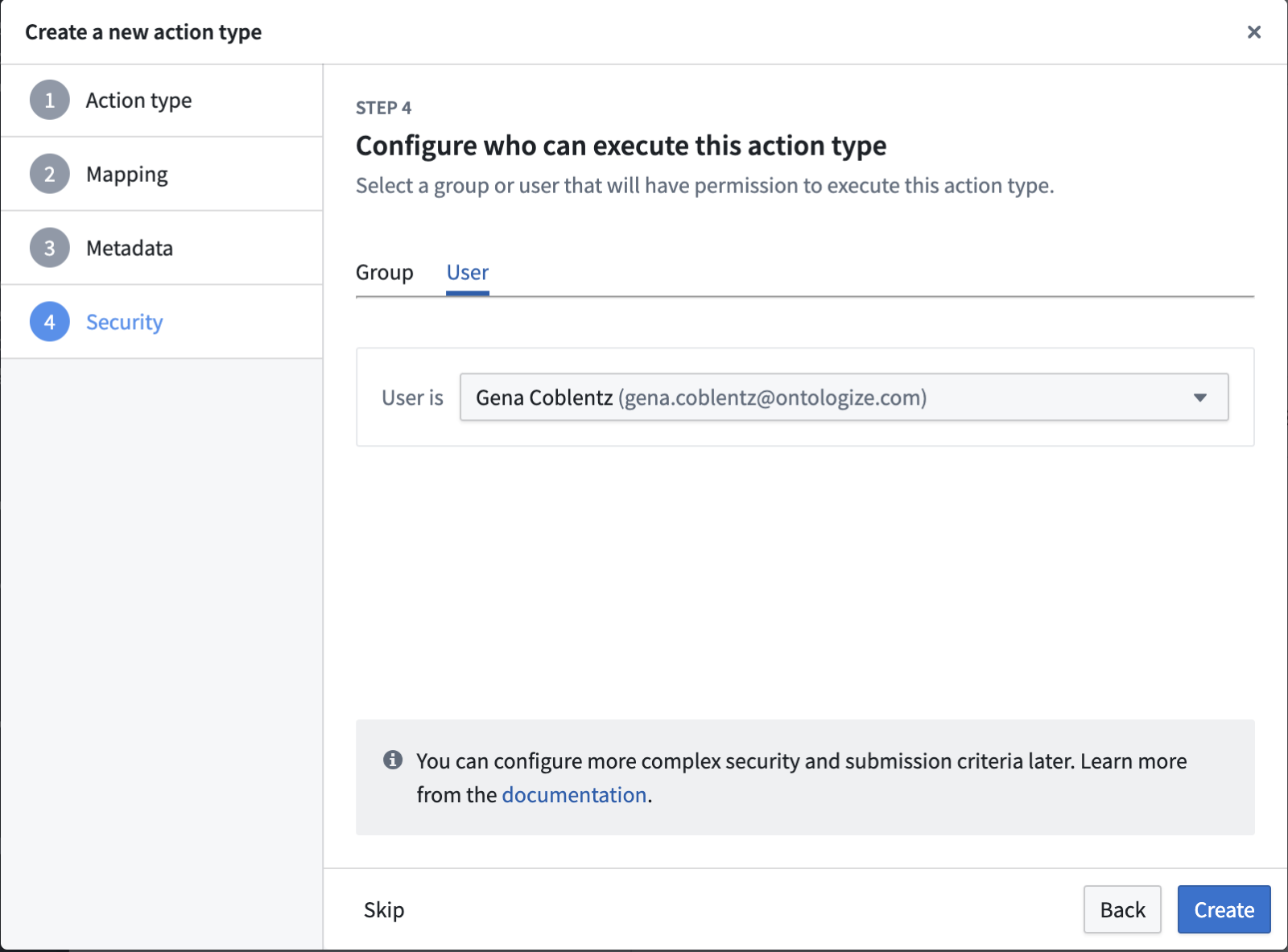This screenshot has height=952, width=1288.
Task: Click the info icon in the notice banner
Action: pos(393,760)
